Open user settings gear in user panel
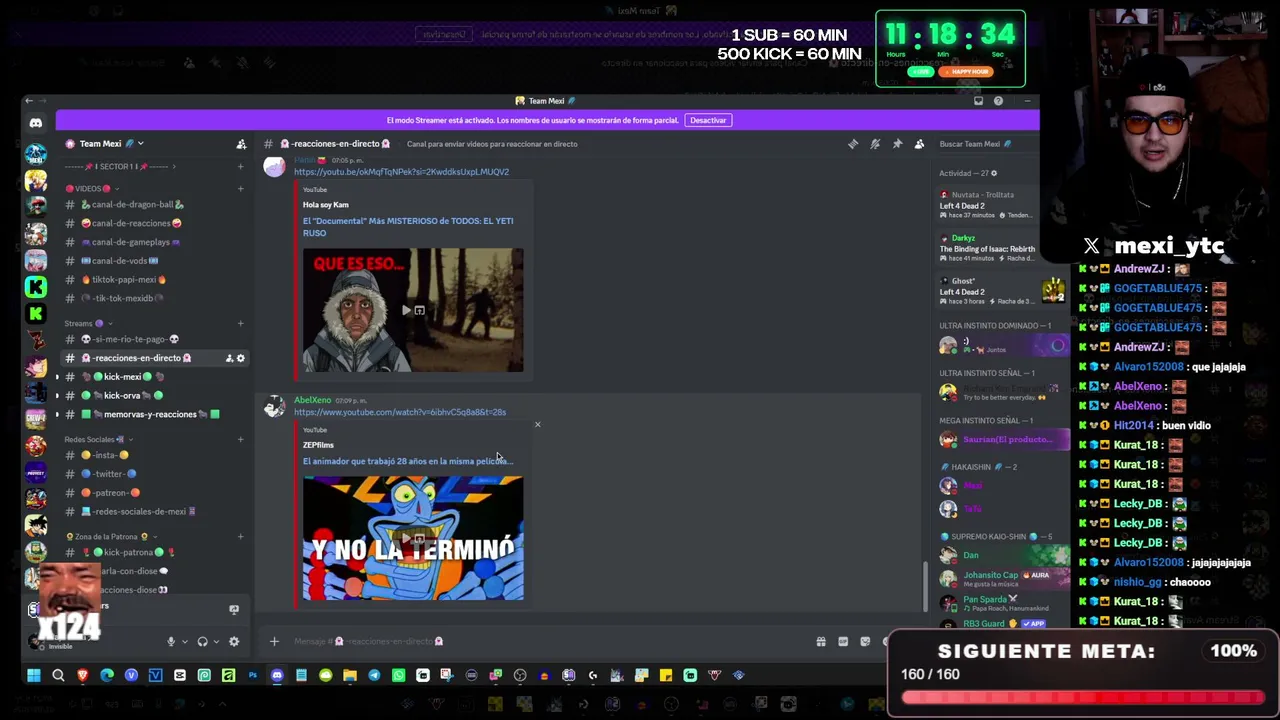This screenshot has width=1280, height=720. point(234,642)
